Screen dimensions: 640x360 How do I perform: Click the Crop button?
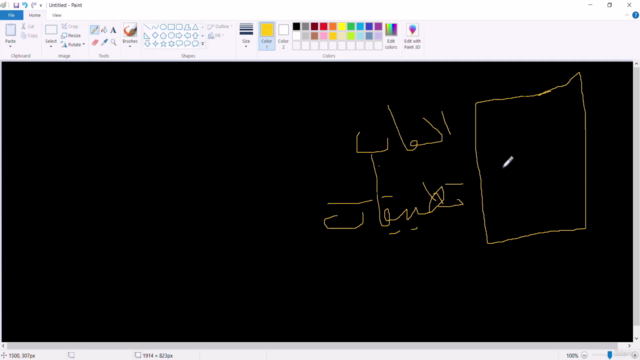[x=70, y=26]
